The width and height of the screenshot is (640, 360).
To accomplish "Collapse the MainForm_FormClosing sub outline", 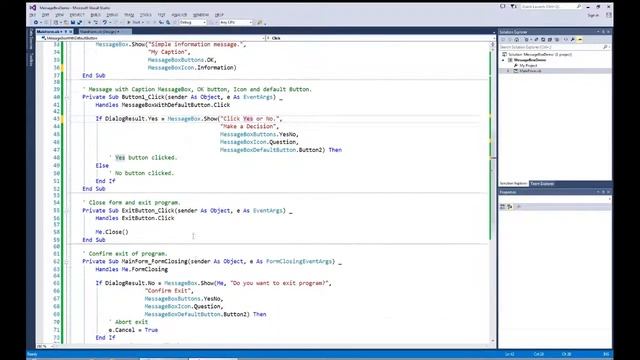I will (67, 262).
